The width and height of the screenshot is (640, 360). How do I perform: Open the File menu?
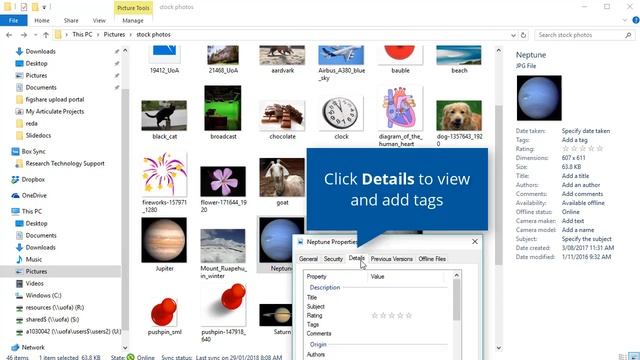coord(13,20)
